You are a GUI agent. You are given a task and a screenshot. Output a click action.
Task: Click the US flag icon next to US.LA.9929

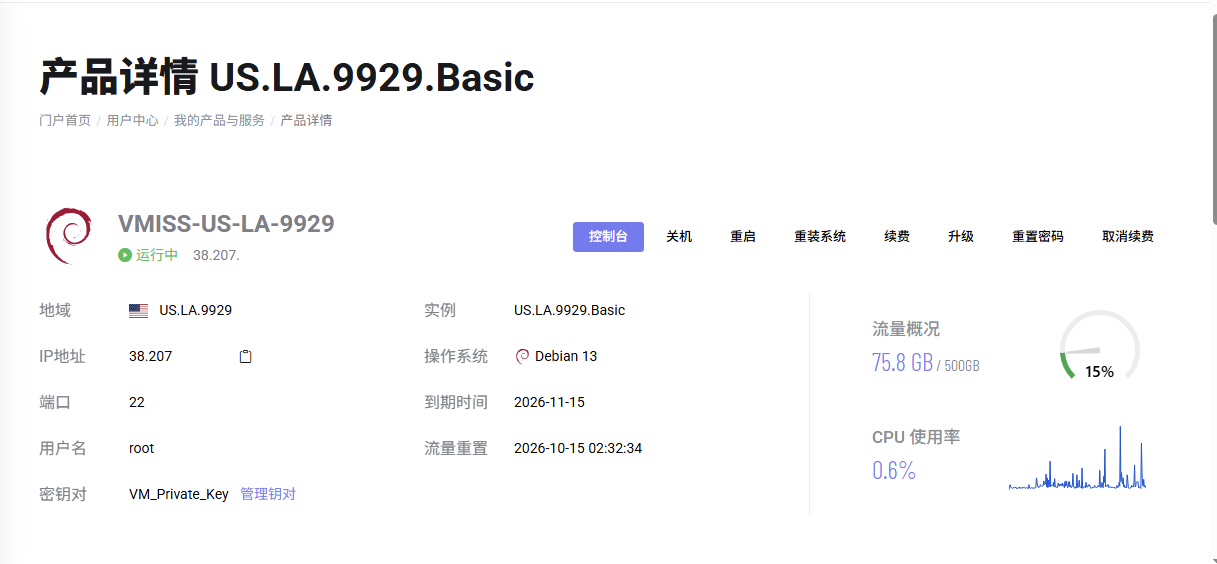click(139, 311)
